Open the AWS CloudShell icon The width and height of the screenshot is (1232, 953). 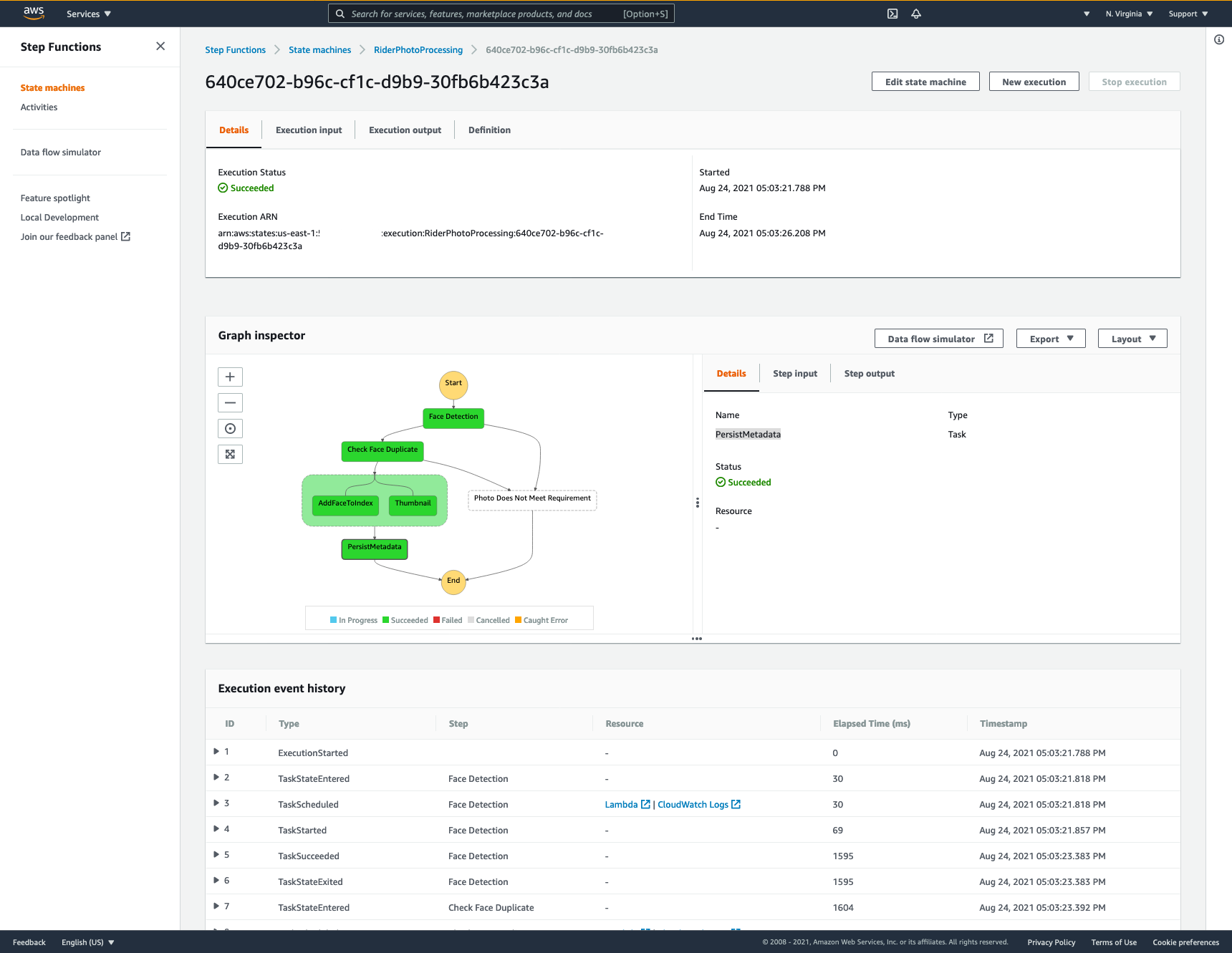tap(892, 14)
